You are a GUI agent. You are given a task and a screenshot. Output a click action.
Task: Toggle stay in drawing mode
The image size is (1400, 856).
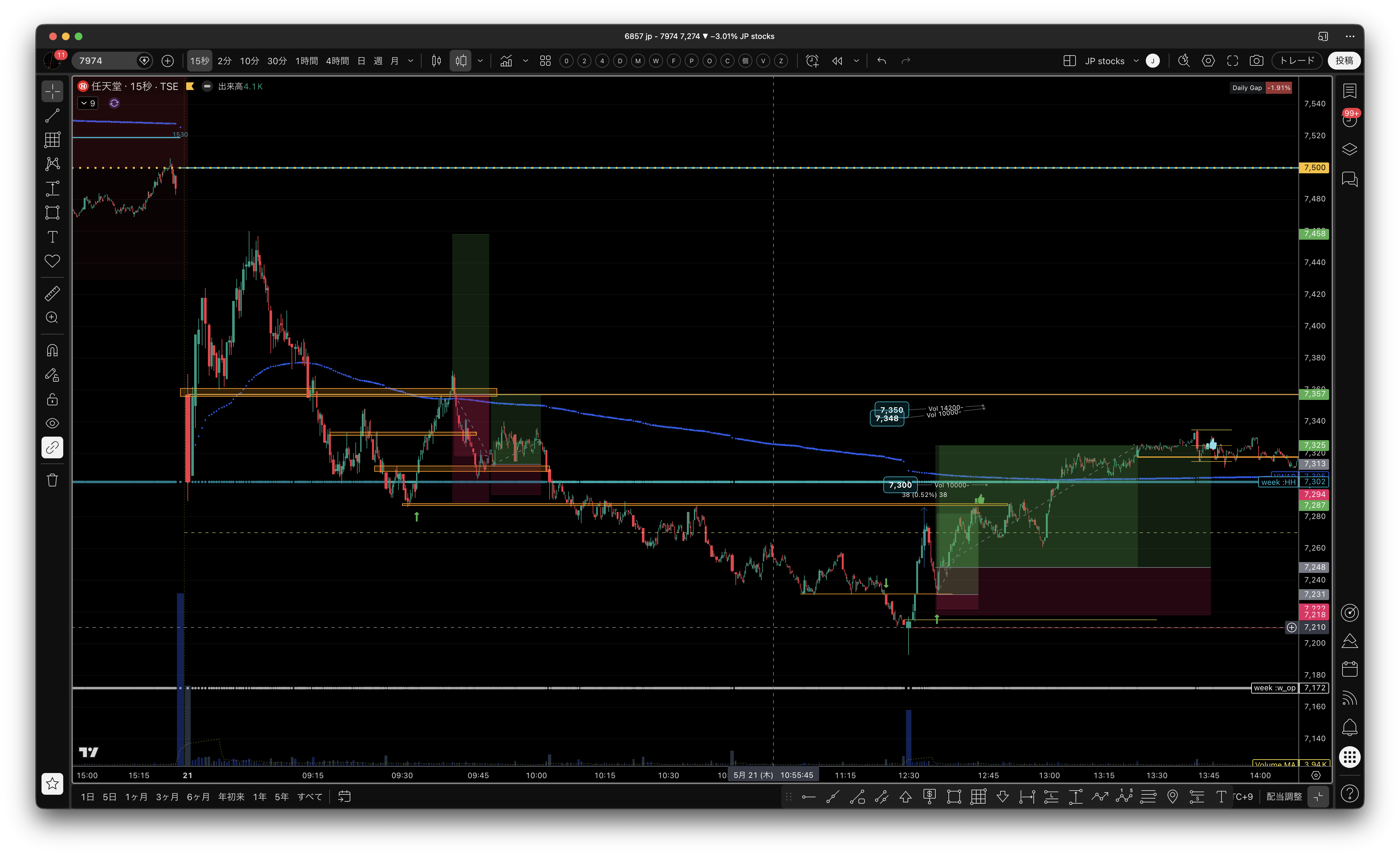click(52, 375)
